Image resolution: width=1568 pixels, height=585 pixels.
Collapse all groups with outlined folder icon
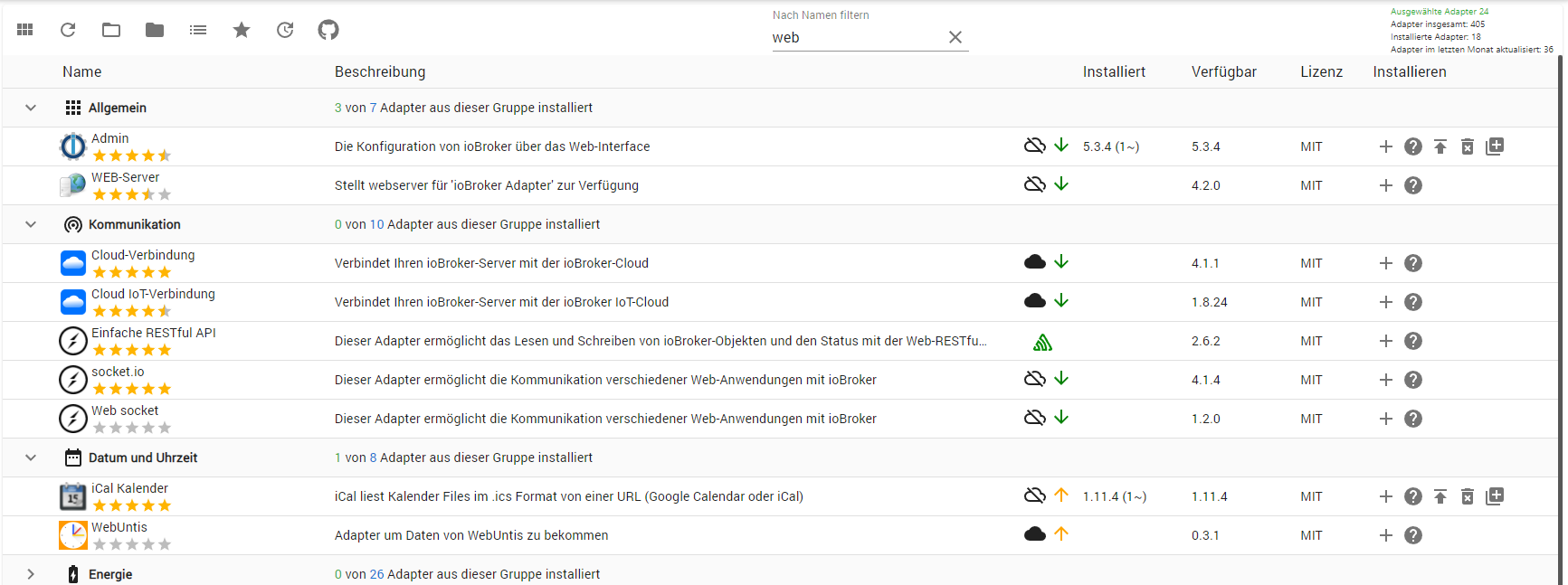pyautogui.click(x=111, y=30)
